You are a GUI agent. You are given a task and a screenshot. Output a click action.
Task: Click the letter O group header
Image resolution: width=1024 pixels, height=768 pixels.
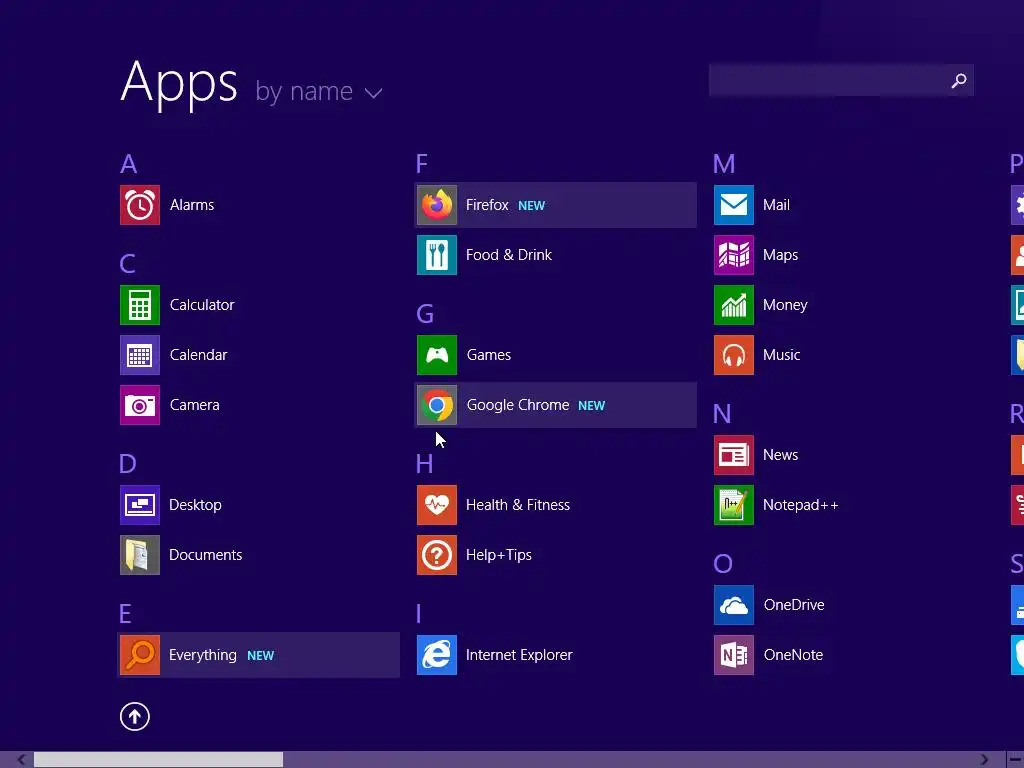pyautogui.click(x=723, y=564)
